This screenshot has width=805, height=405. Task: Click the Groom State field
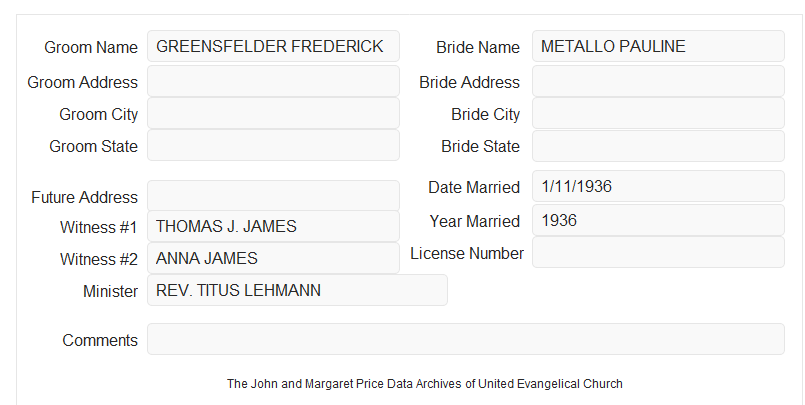pyautogui.click(x=273, y=145)
